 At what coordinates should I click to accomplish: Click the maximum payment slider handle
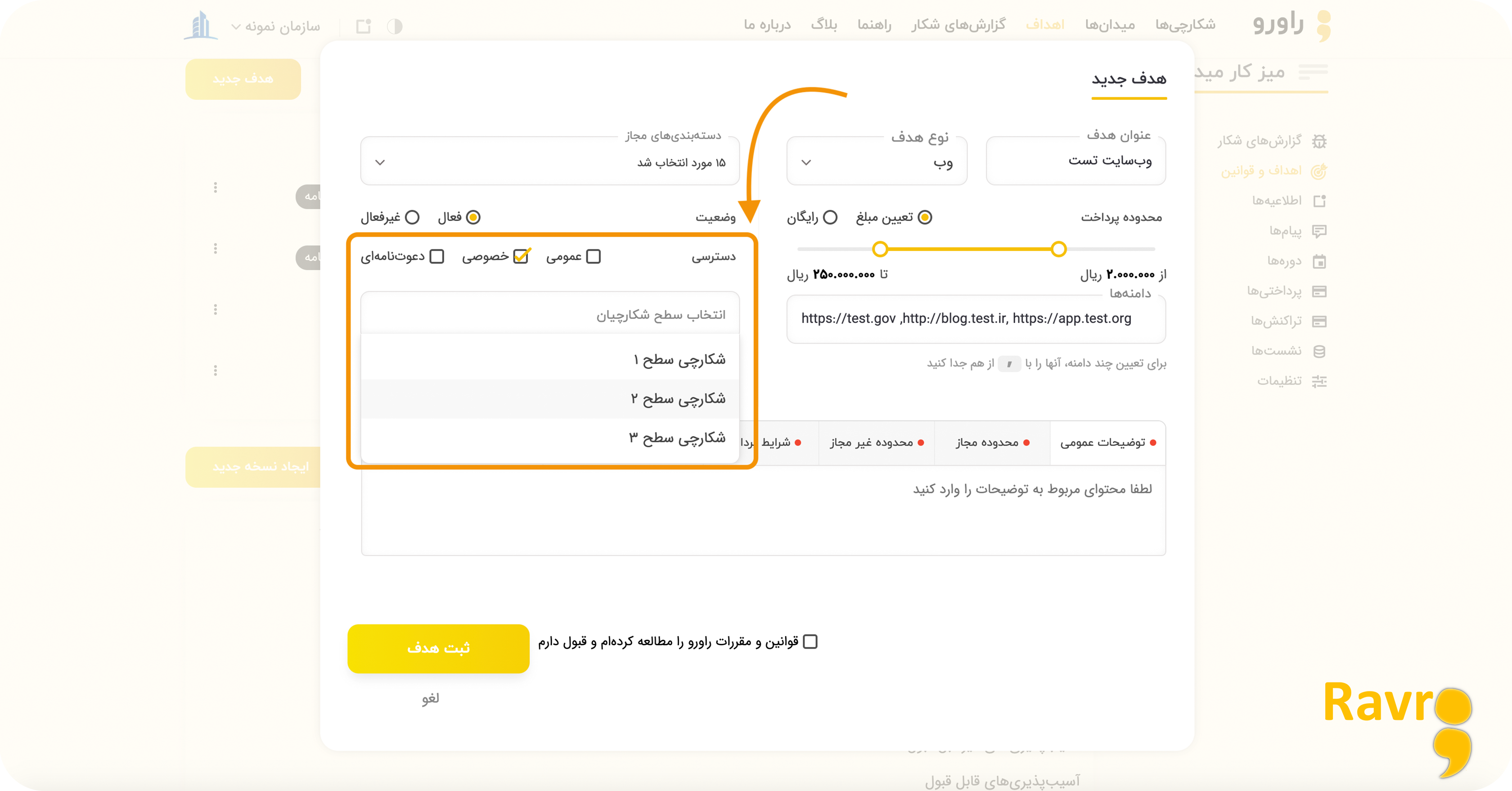tap(880, 249)
